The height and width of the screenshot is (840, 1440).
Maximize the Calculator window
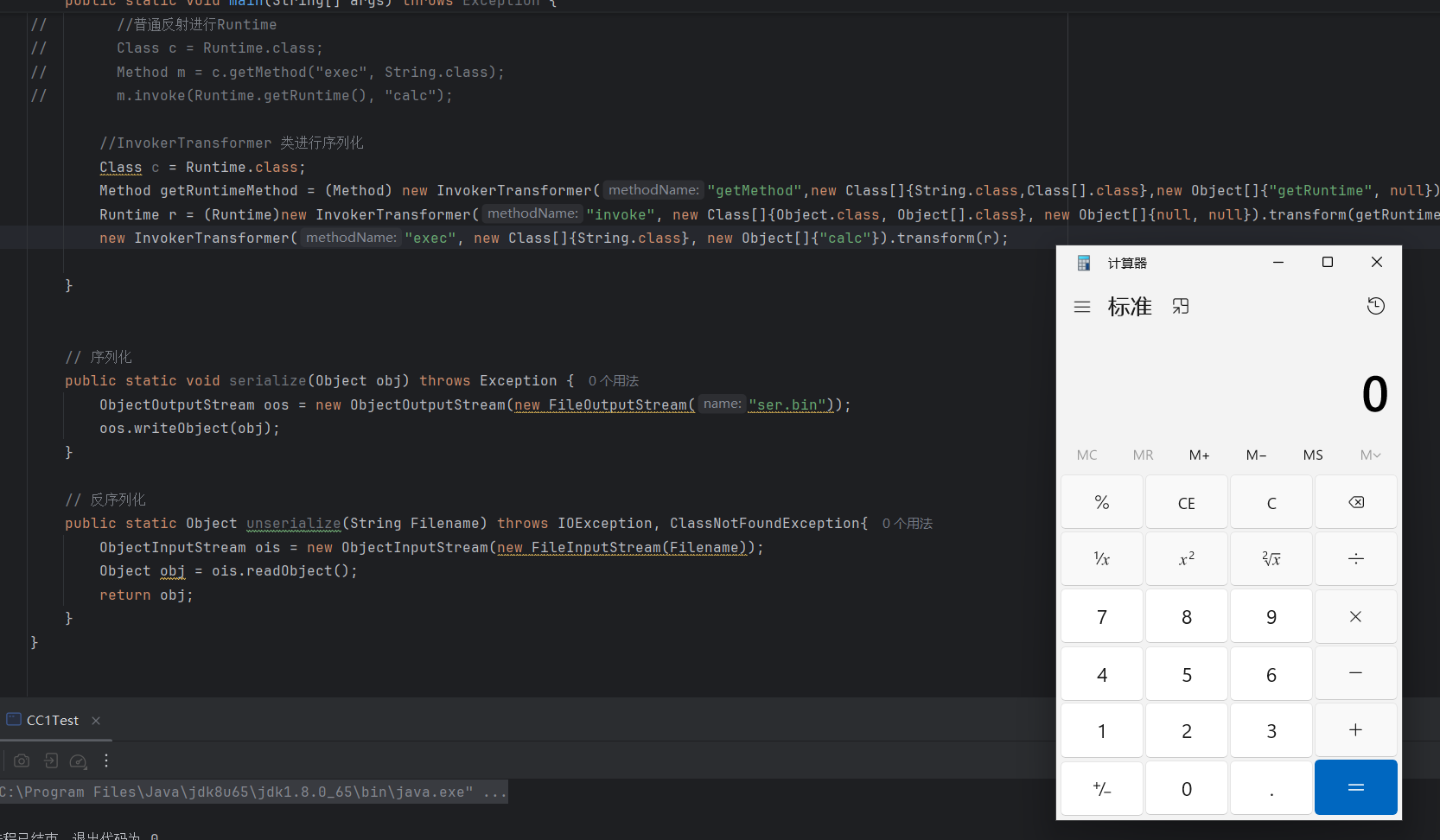[1328, 262]
